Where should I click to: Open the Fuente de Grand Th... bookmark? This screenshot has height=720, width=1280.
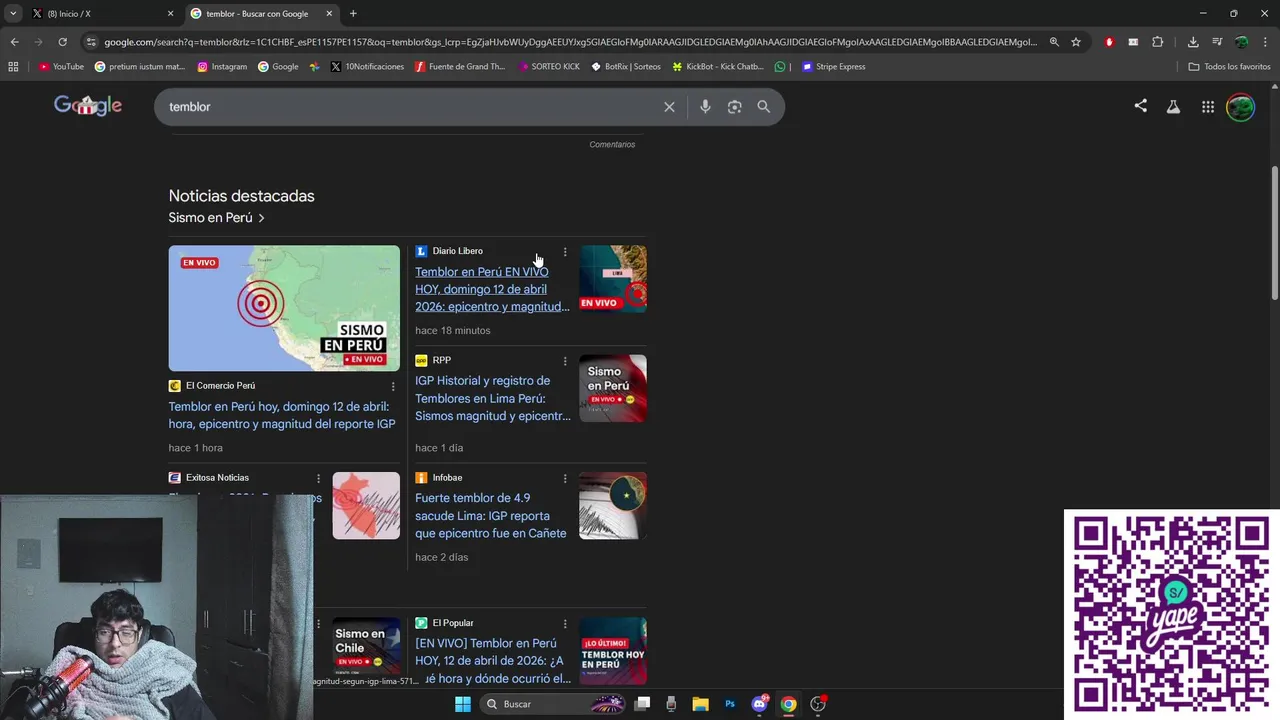[460, 67]
